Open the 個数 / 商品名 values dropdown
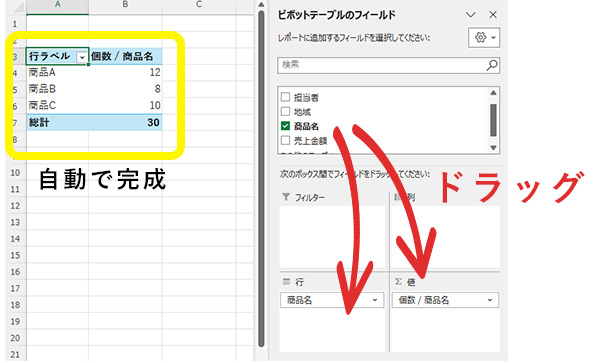 490,300
